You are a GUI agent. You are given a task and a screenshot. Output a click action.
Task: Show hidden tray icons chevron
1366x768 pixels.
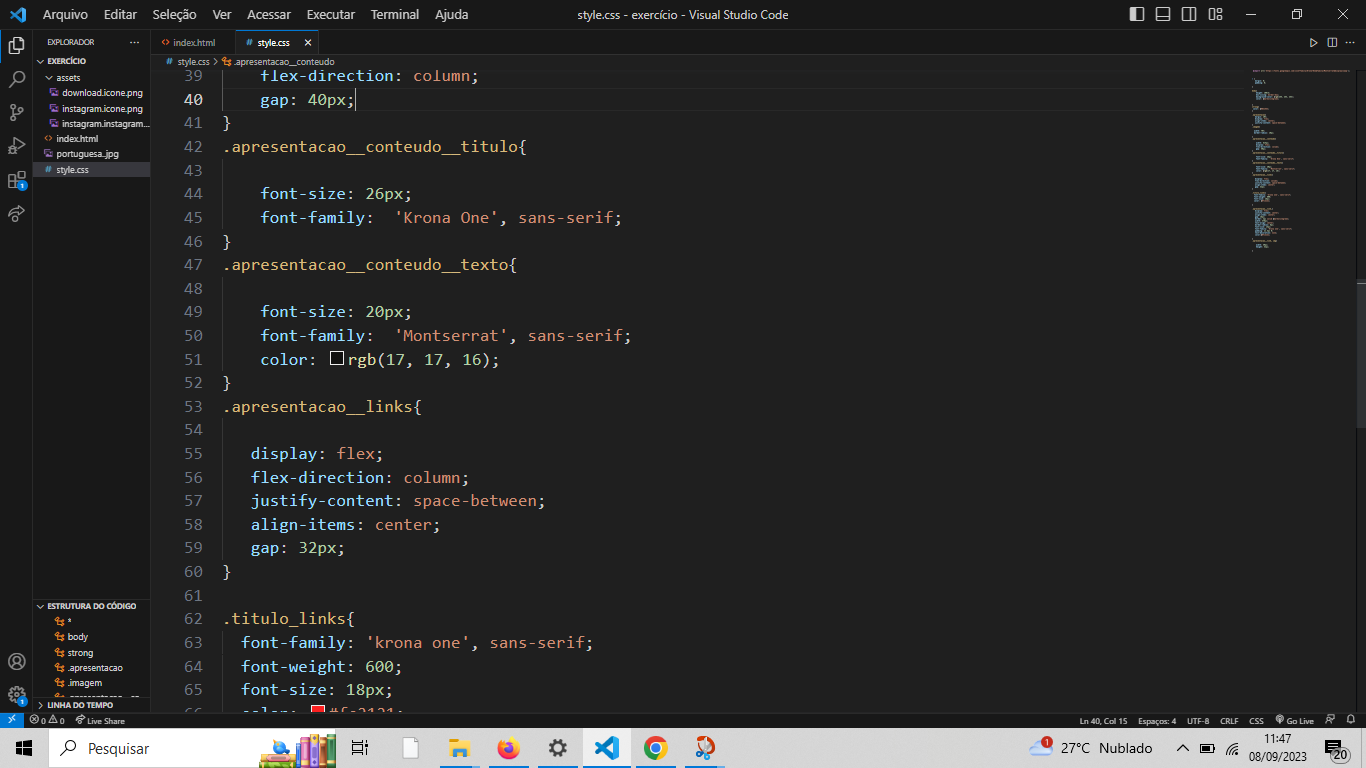click(x=1182, y=748)
